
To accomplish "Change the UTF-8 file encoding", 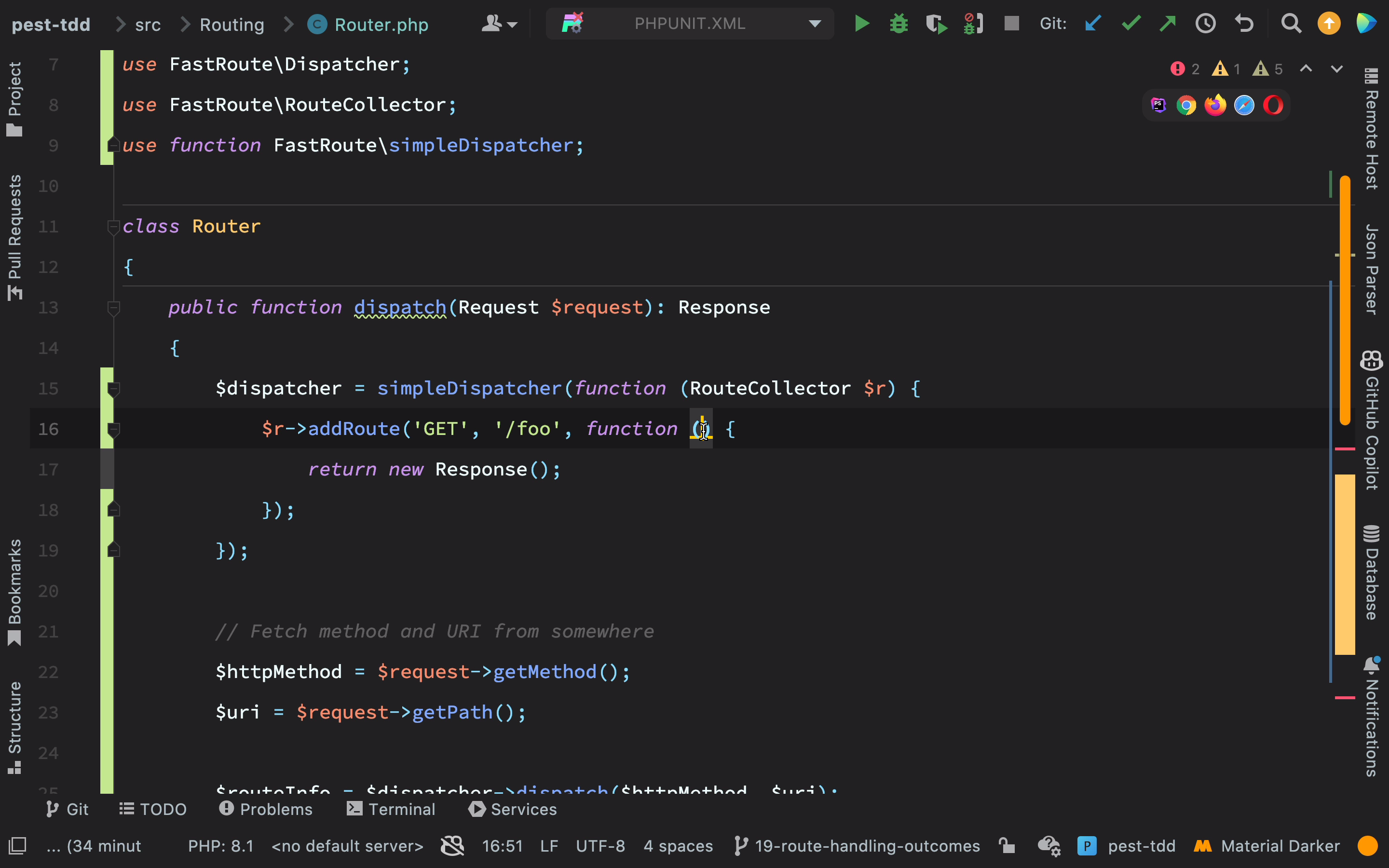I will (x=600, y=846).
